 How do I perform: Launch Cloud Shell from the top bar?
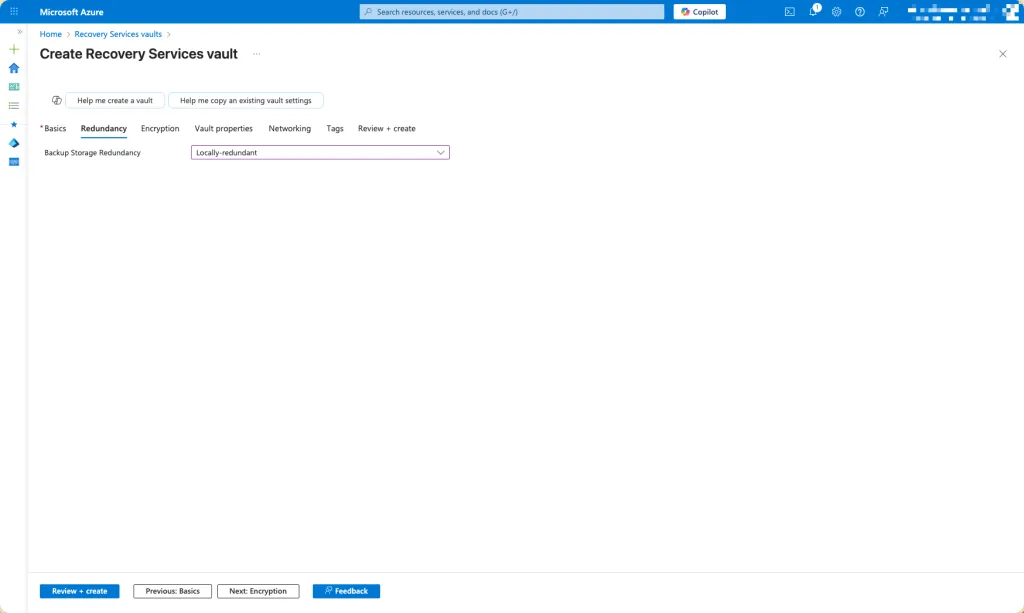click(790, 12)
